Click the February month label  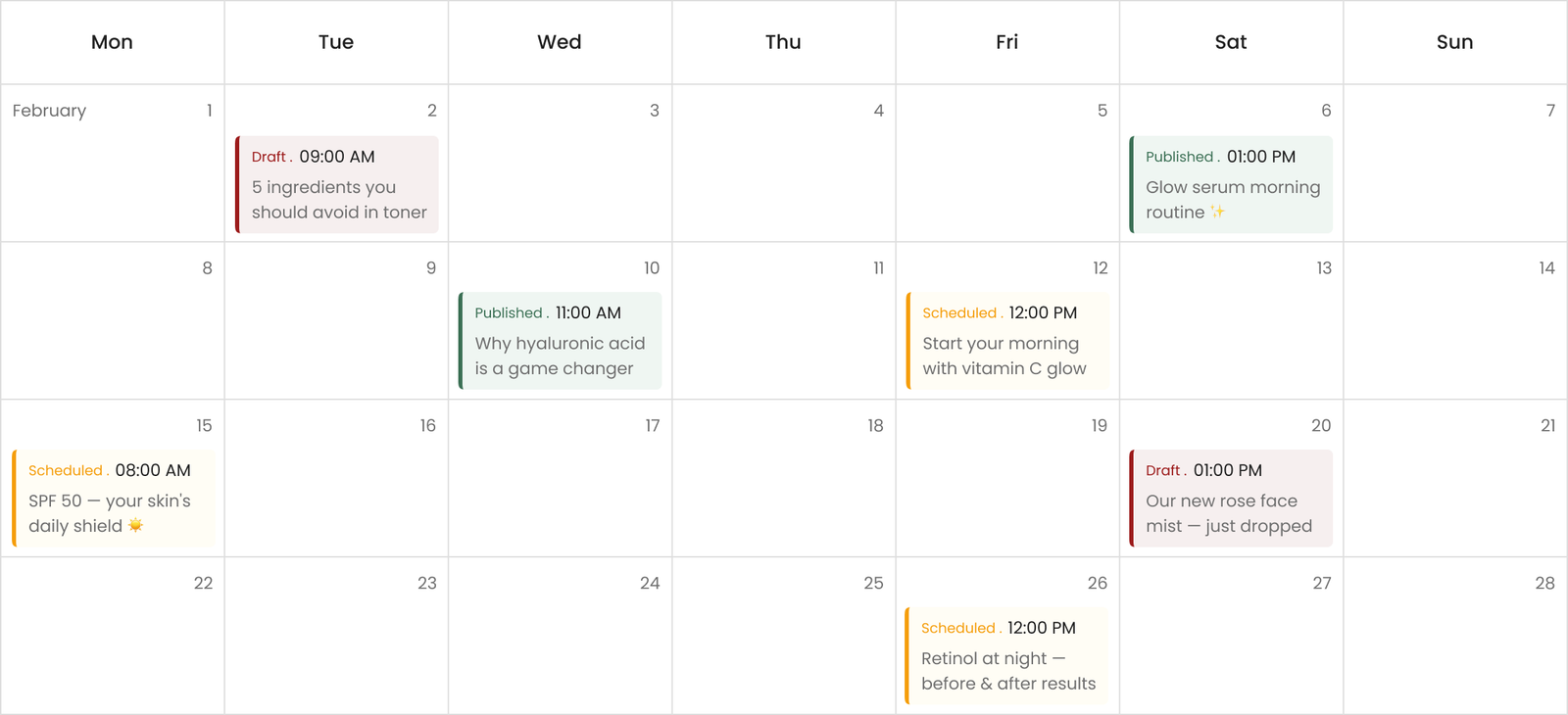tap(49, 111)
